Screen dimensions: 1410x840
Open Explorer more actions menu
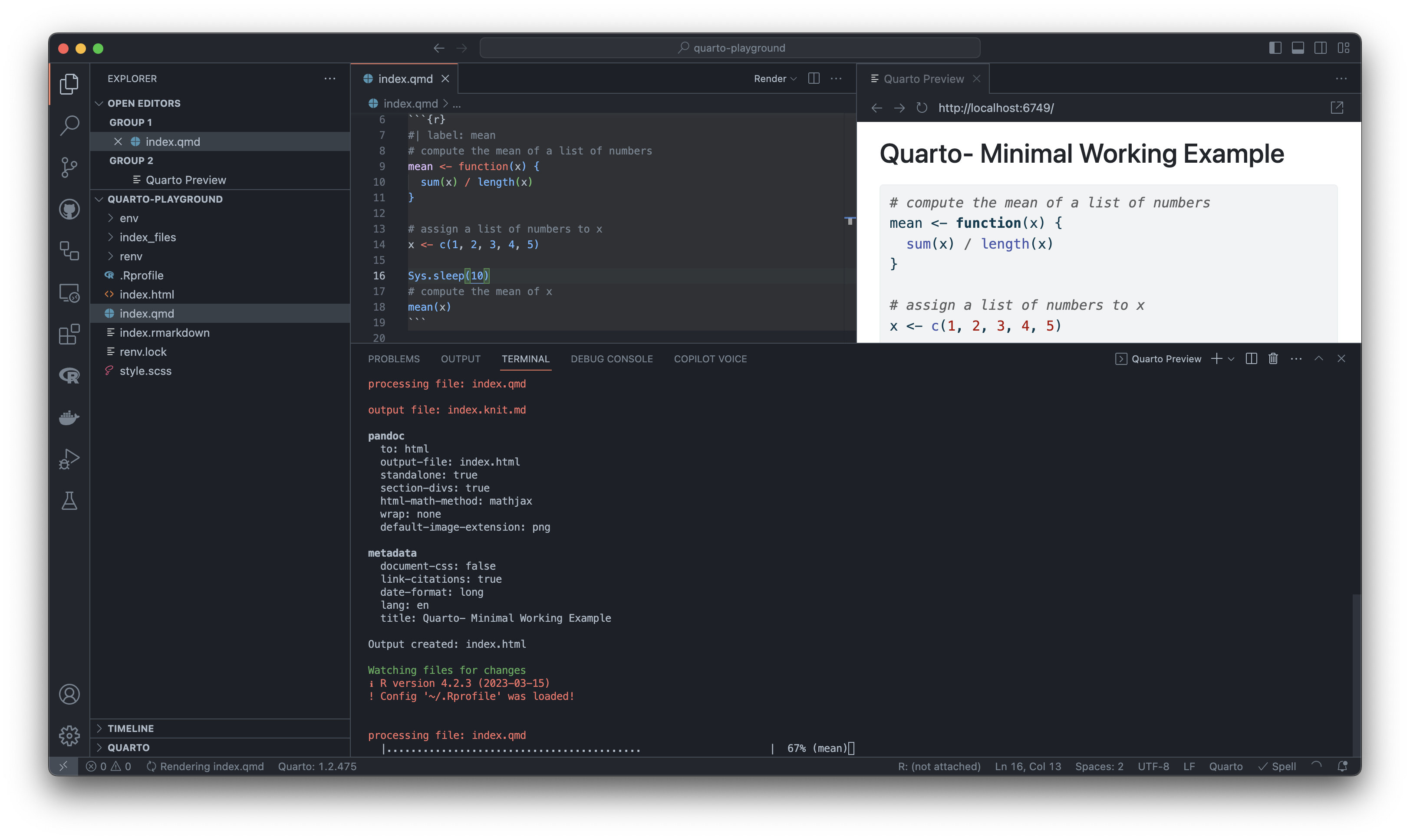329,79
